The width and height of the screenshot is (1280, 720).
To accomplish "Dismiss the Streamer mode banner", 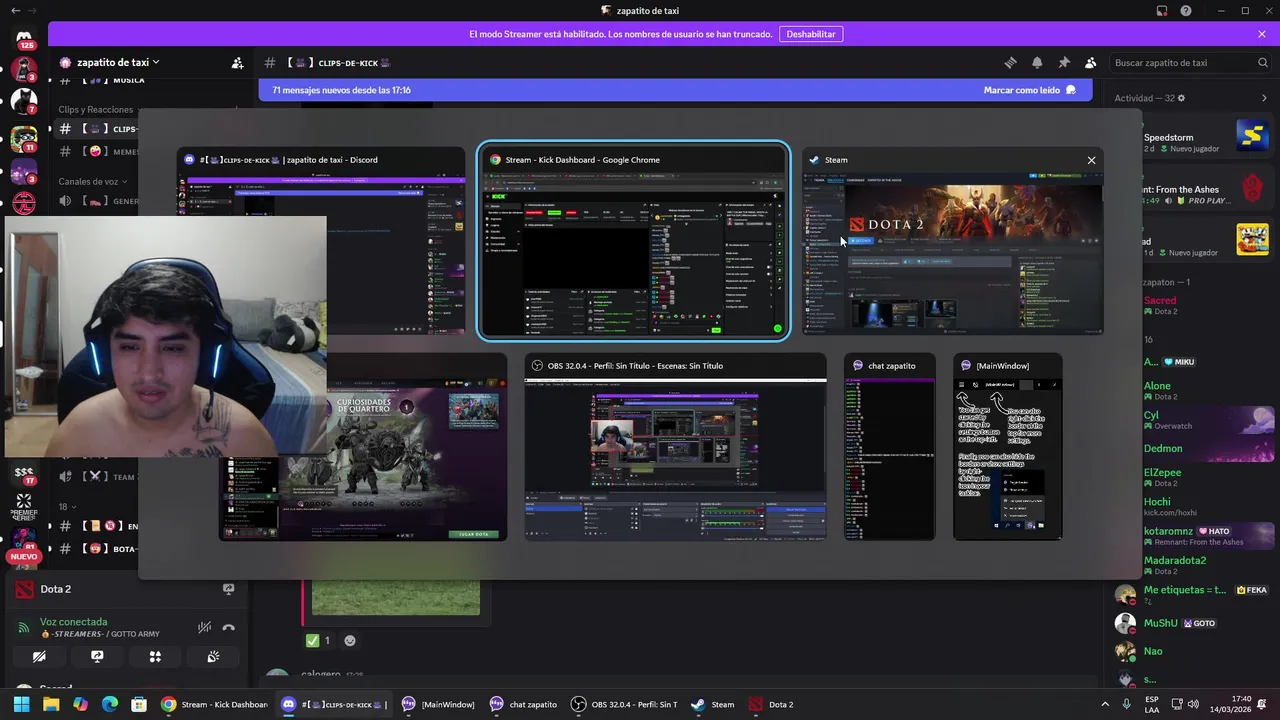I will click(x=1262, y=33).
